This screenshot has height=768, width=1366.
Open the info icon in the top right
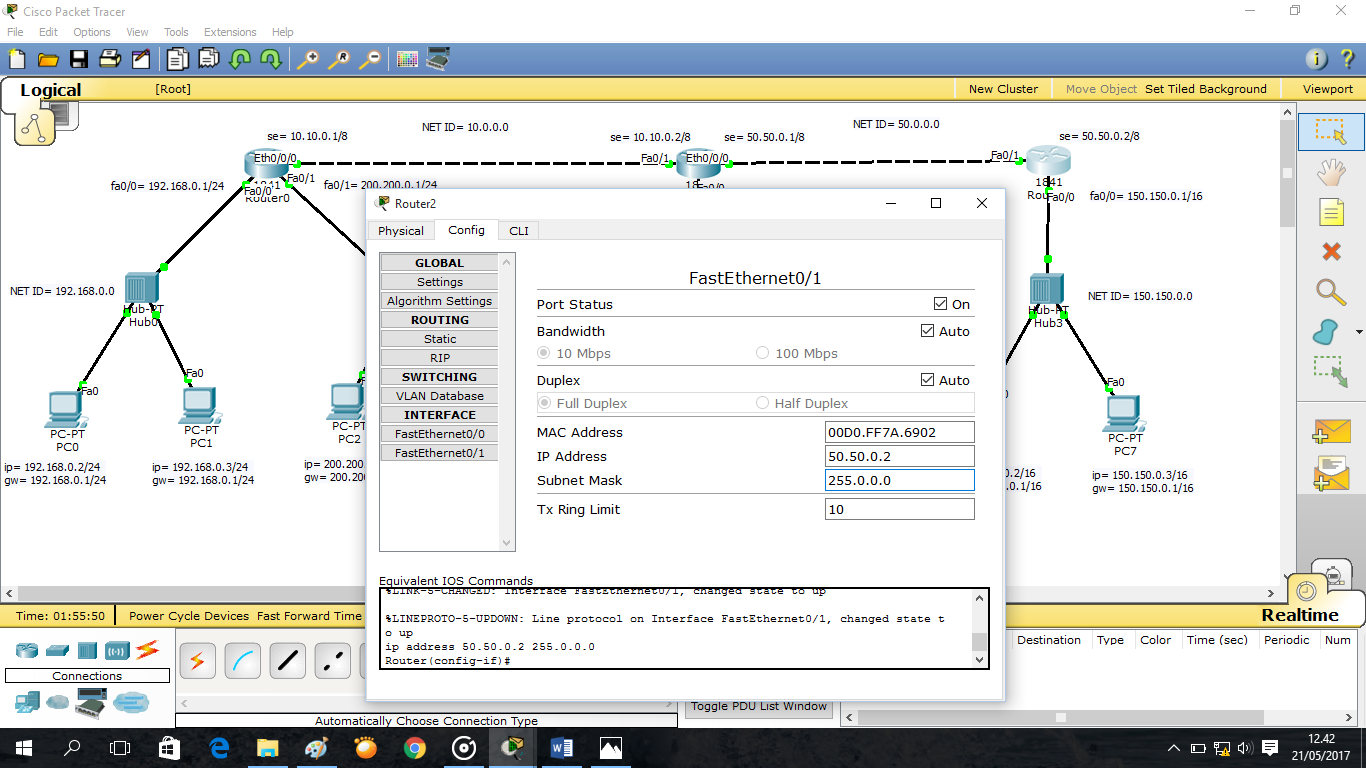point(1316,59)
